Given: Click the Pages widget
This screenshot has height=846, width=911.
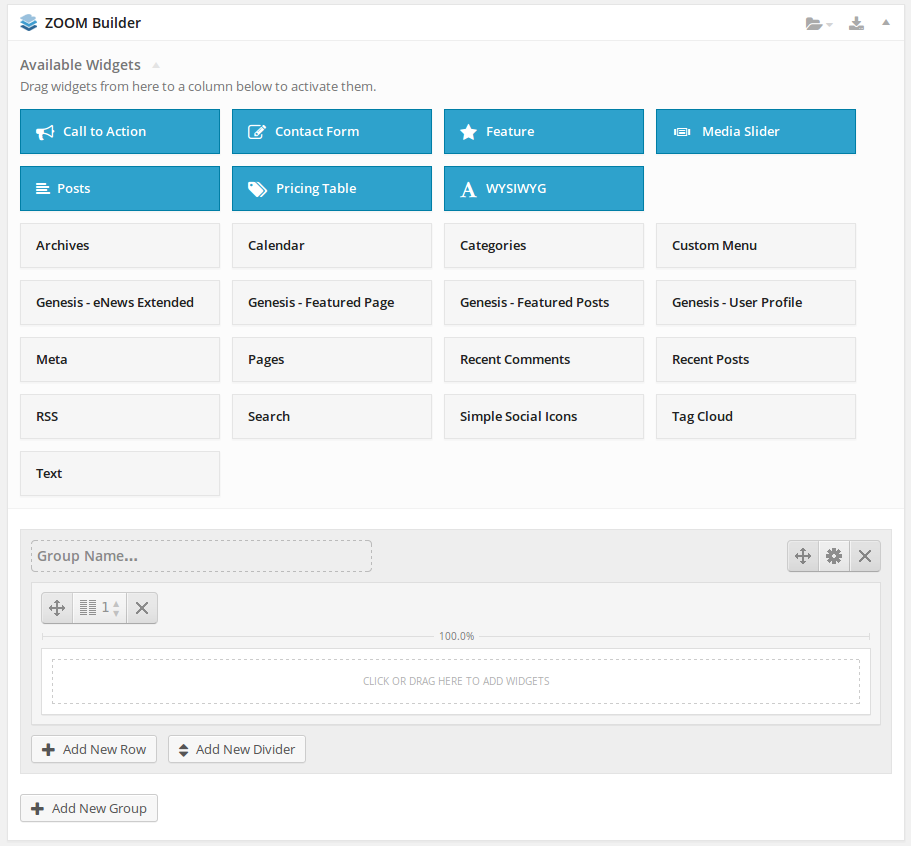Looking at the screenshot, I should (332, 359).
